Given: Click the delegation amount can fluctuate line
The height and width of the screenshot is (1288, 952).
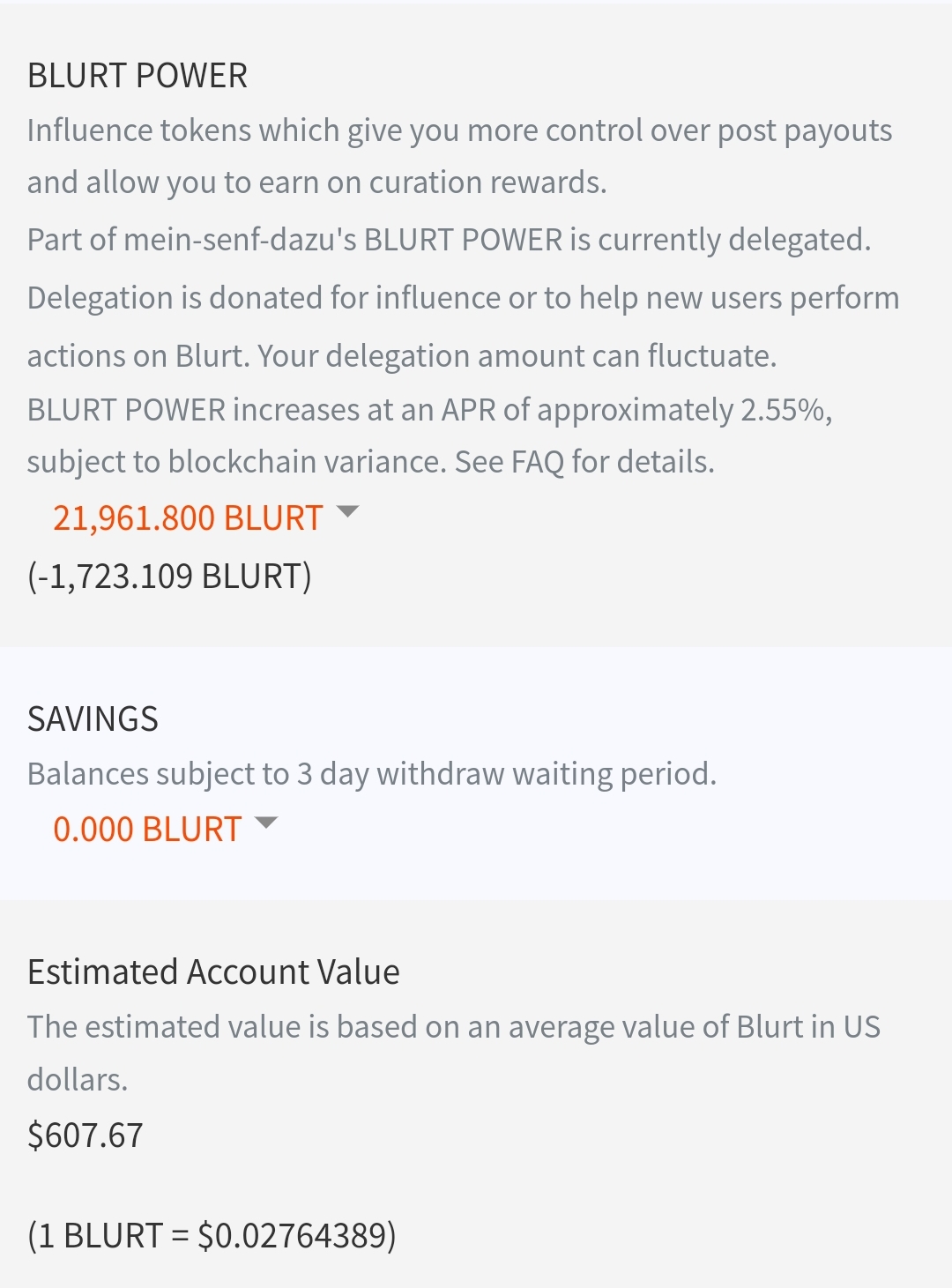Looking at the screenshot, I should [x=401, y=356].
